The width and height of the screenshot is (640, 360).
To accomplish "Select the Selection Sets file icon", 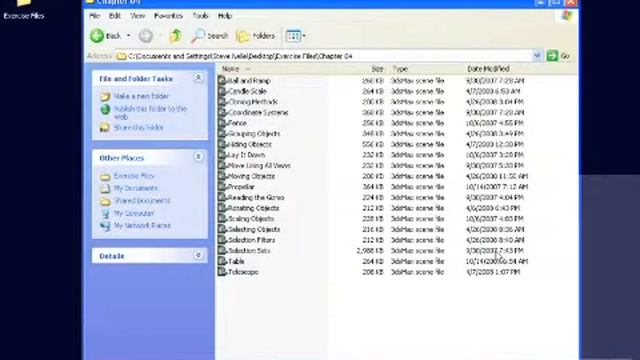I will point(222,250).
